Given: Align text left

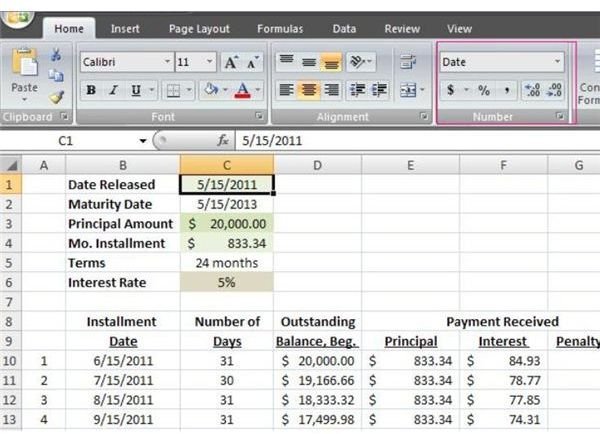Looking at the screenshot, I should (286, 90).
